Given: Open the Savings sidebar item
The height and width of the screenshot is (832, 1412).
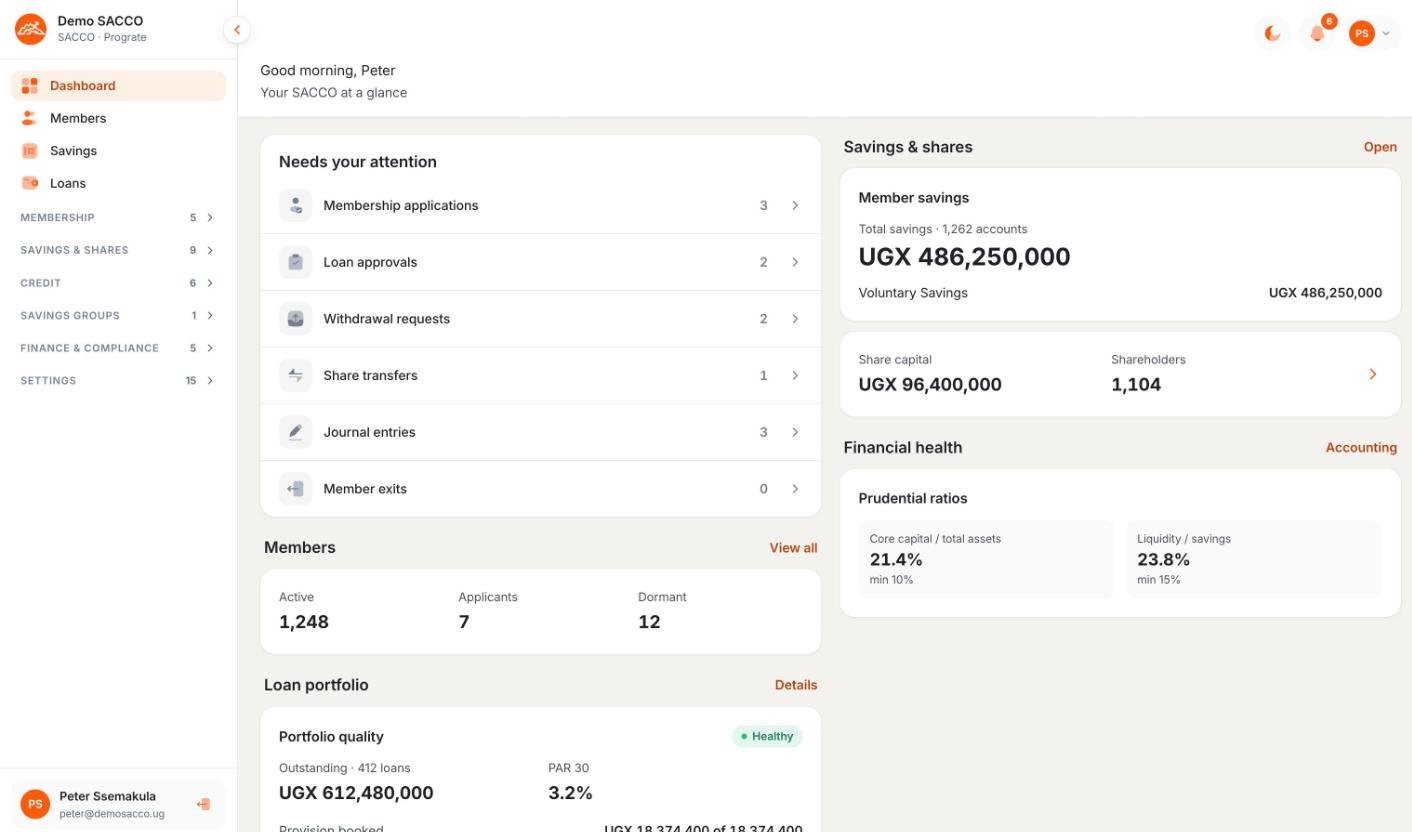Looking at the screenshot, I should click(x=119, y=151).
